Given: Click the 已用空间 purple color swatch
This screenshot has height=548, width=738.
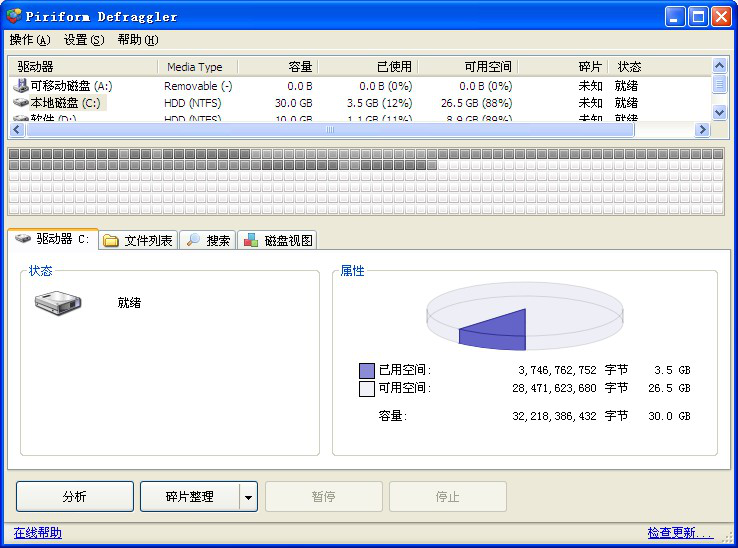Looking at the screenshot, I should (367, 371).
